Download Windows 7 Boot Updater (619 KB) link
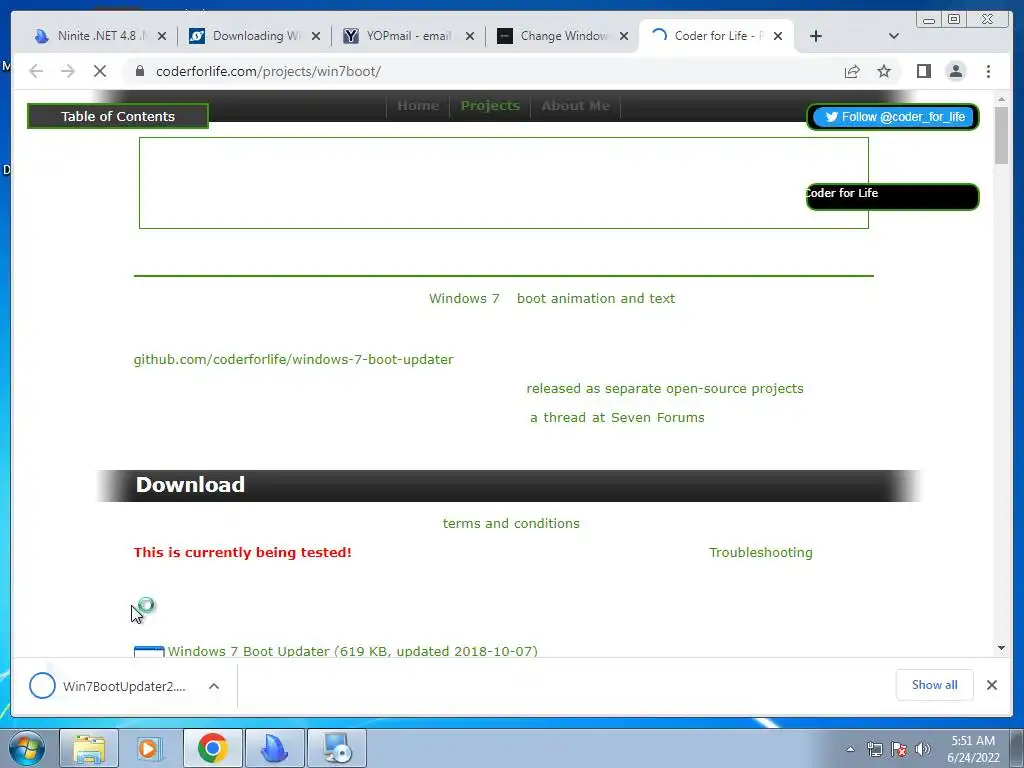Image resolution: width=1024 pixels, height=768 pixels. [x=353, y=651]
